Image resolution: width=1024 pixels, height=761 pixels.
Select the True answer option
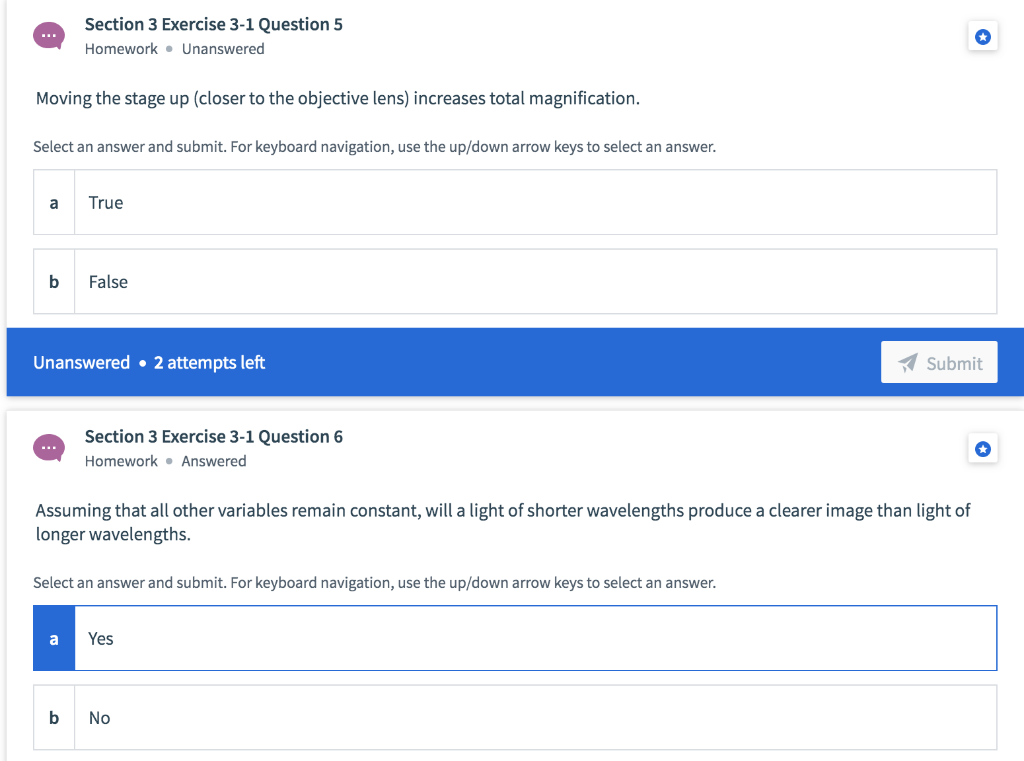[x=535, y=202]
